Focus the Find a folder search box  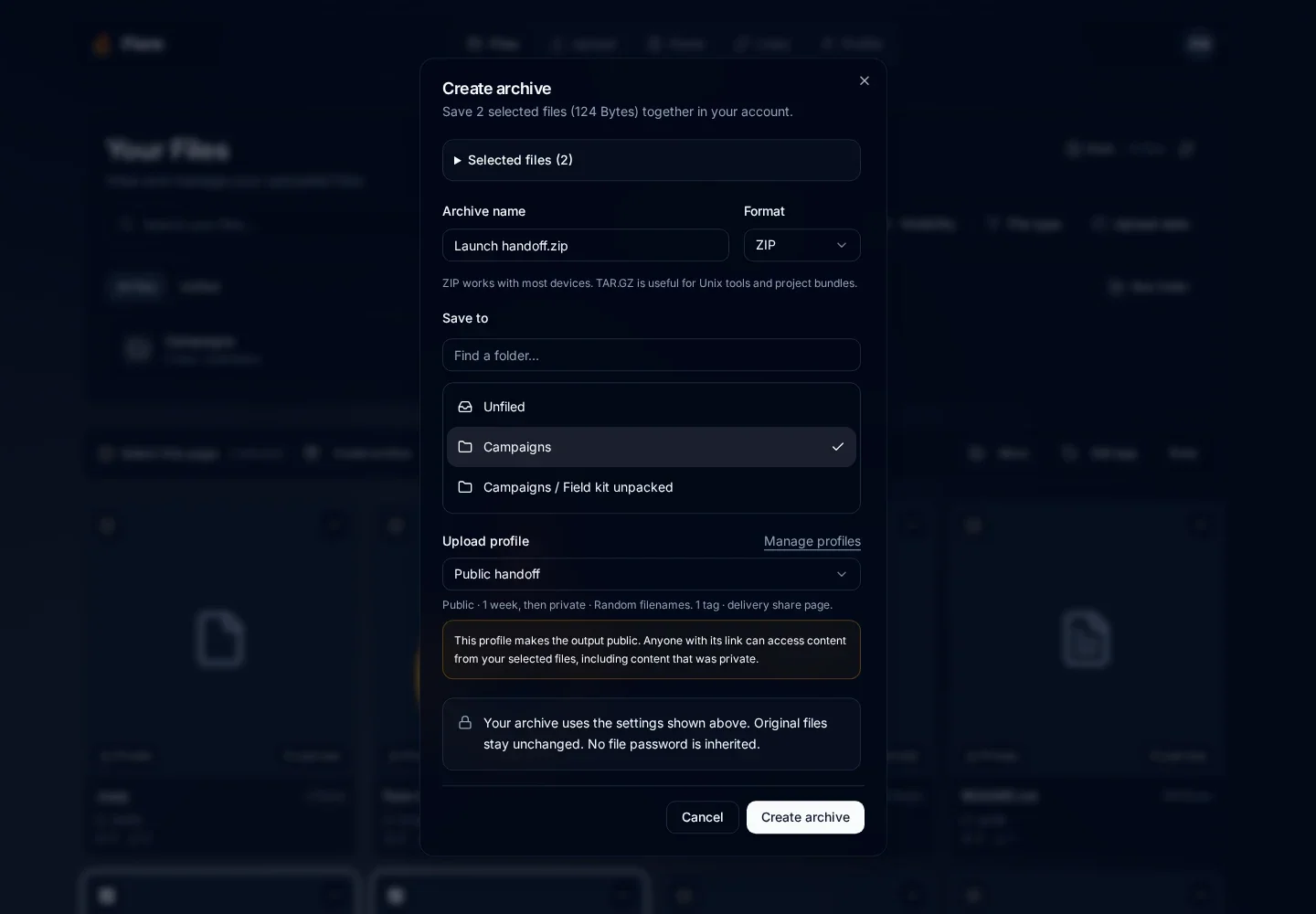(652, 355)
